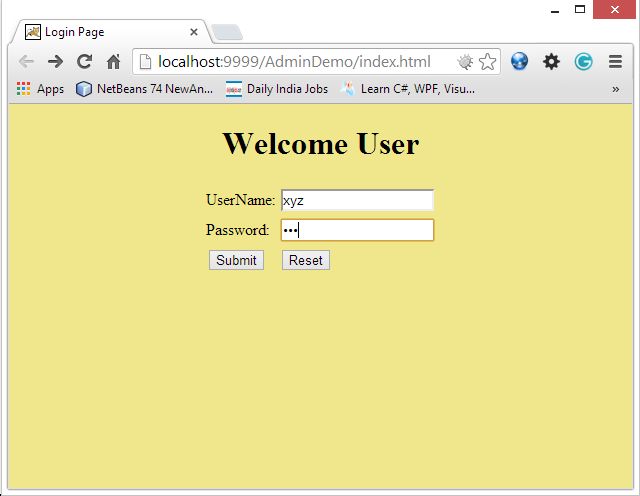The width and height of the screenshot is (640, 496).
Task: Reset the login form
Action: coord(306,260)
